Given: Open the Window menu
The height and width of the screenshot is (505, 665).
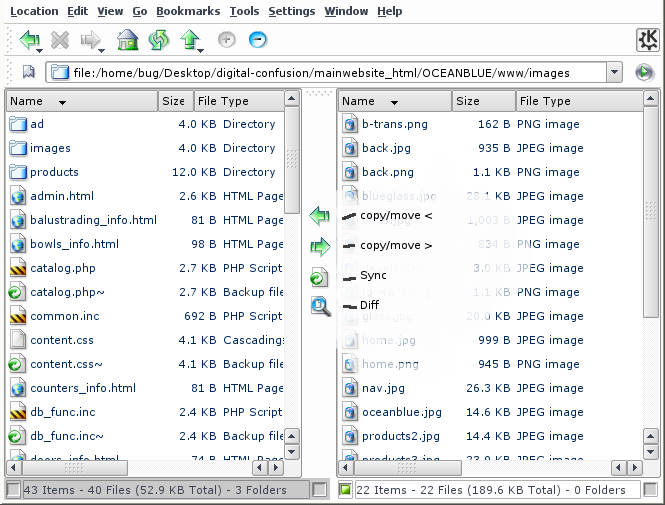Looking at the screenshot, I should pyautogui.click(x=346, y=11).
